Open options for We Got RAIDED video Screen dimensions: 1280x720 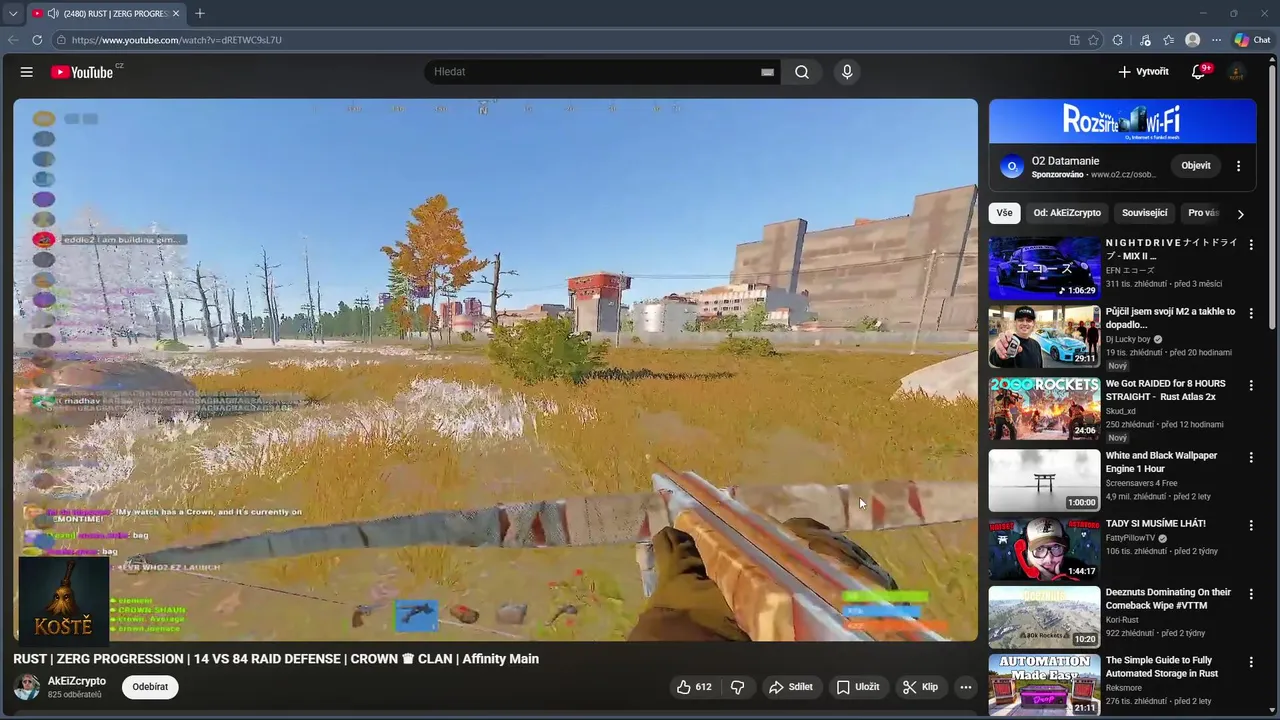tap(1251, 385)
